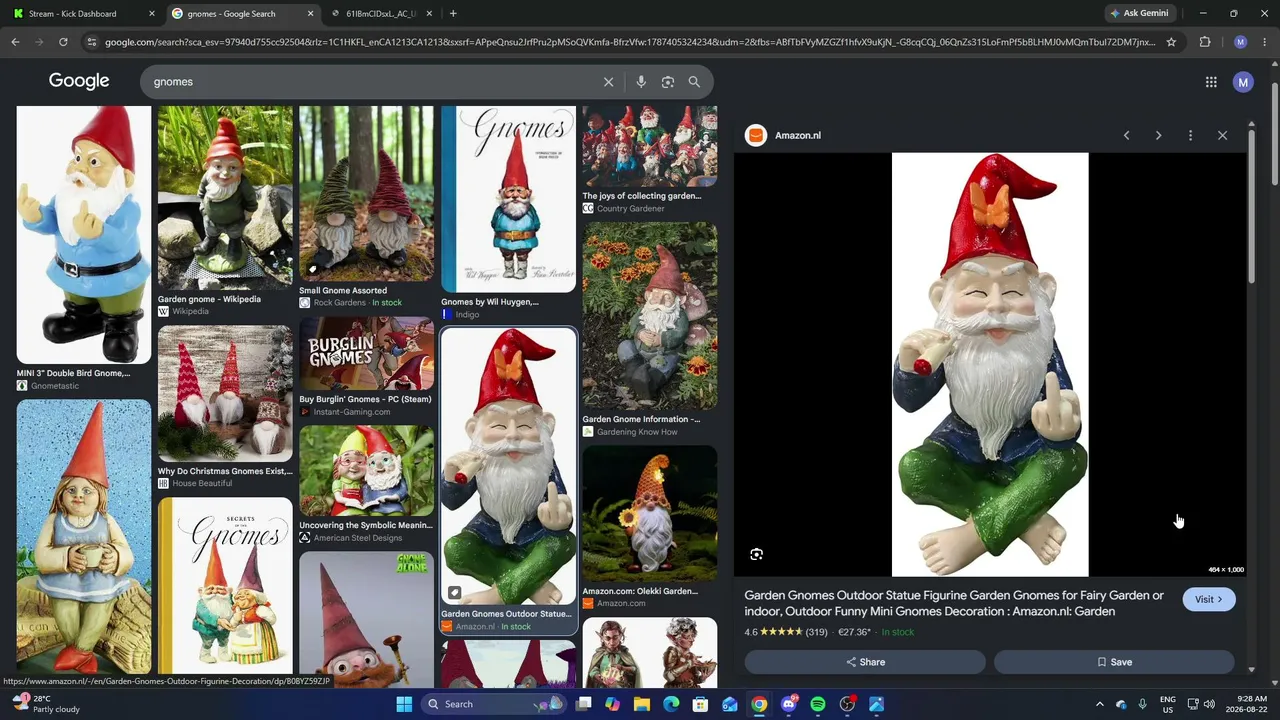Go to the Google logo homepage
The image size is (1280, 720).
pos(79,81)
